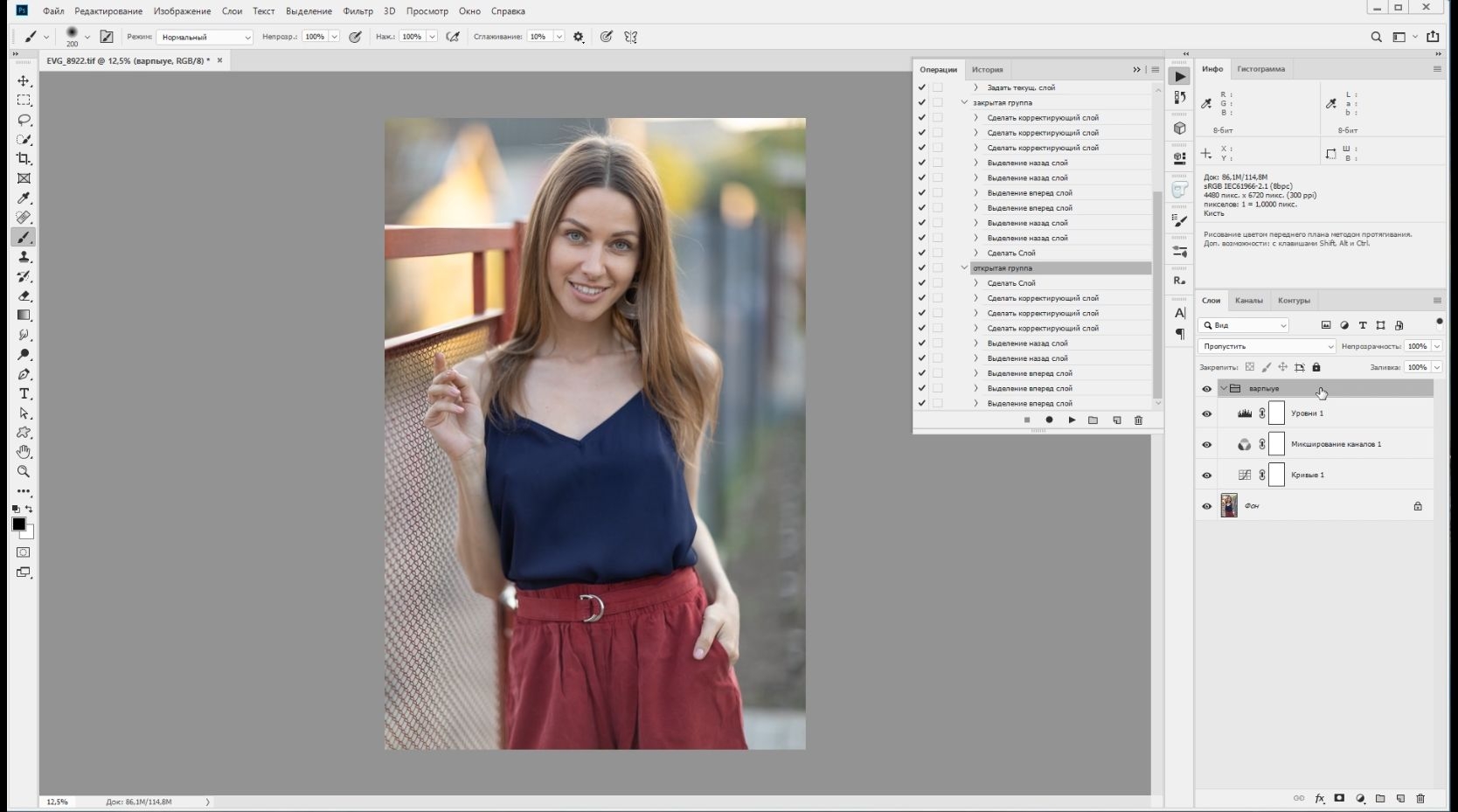
Task: Switch to the Каналы tab
Action: 1248,301
